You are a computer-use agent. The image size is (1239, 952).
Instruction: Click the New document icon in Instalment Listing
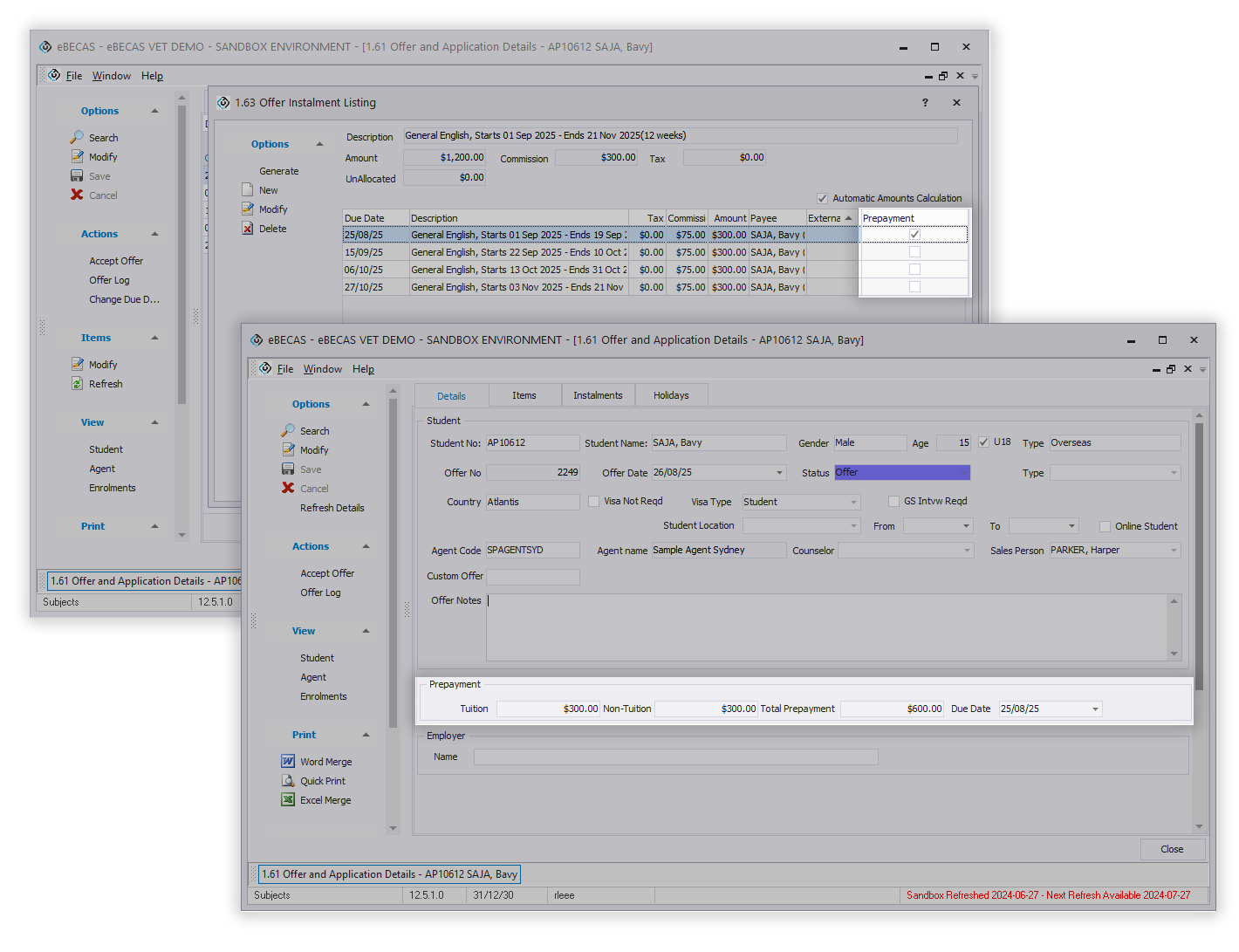point(248,190)
